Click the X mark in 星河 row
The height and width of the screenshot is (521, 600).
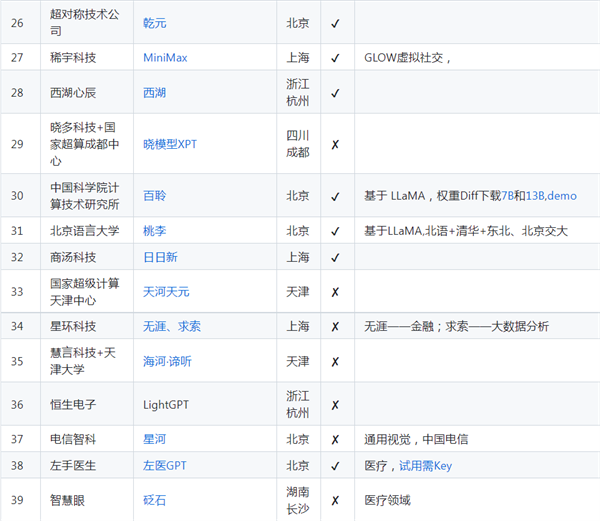[335, 440]
